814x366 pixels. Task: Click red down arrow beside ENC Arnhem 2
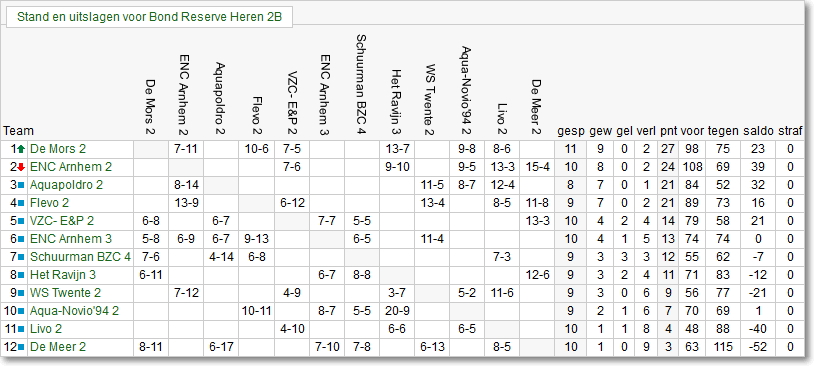(21, 167)
